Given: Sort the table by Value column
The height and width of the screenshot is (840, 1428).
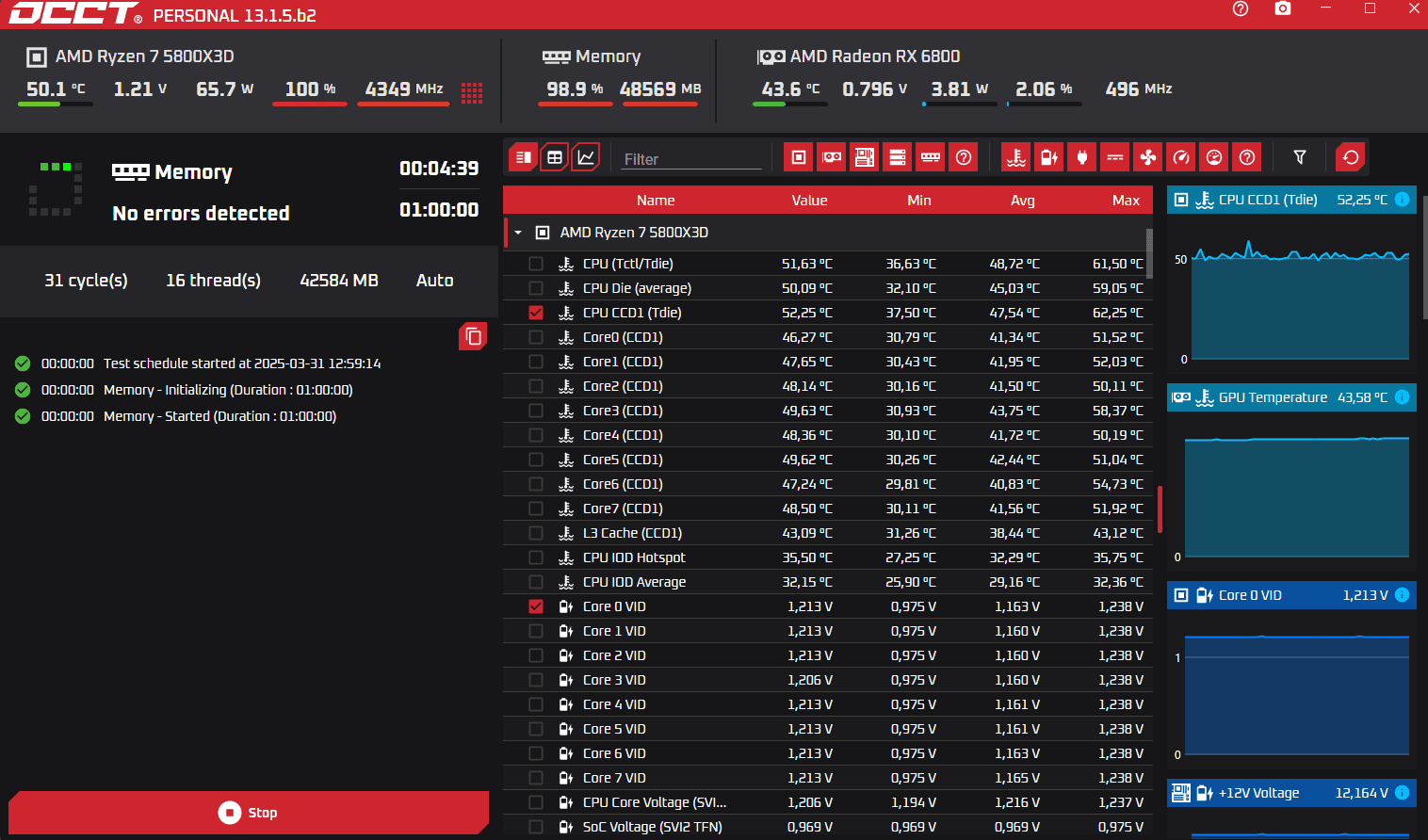Looking at the screenshot, I should coord(809,201).
